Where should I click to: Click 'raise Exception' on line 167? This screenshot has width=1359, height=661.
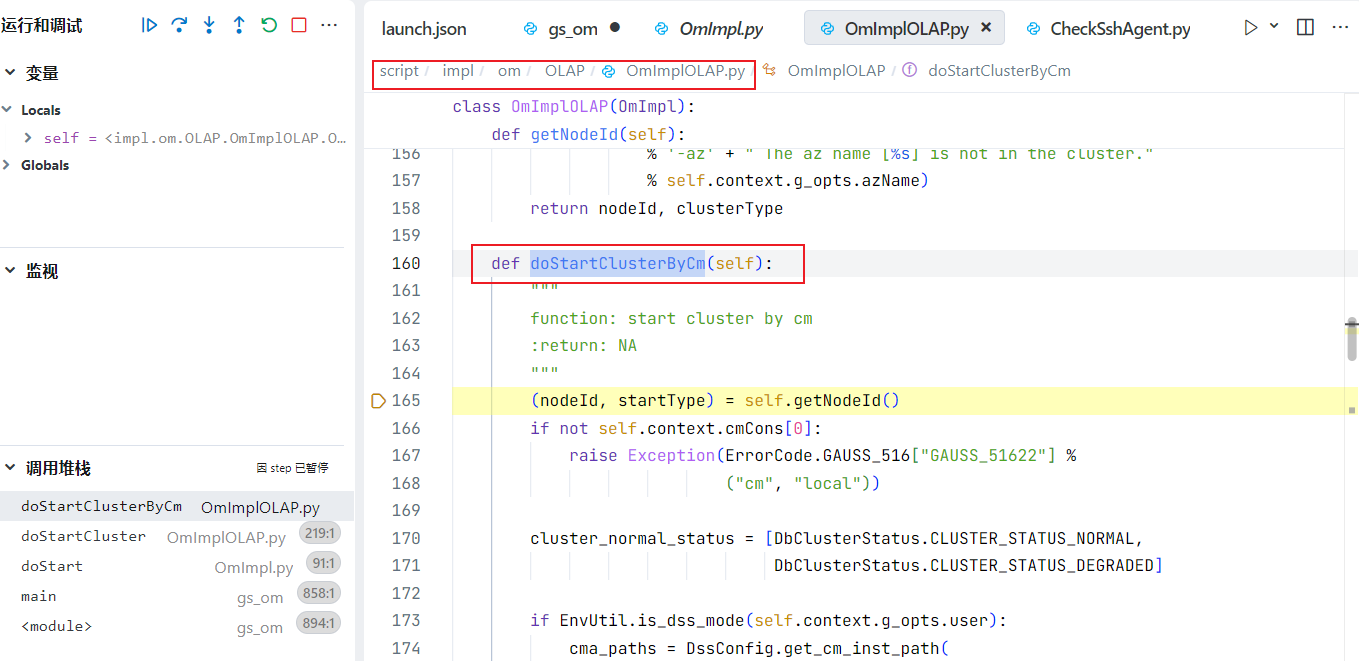(642, 456)
